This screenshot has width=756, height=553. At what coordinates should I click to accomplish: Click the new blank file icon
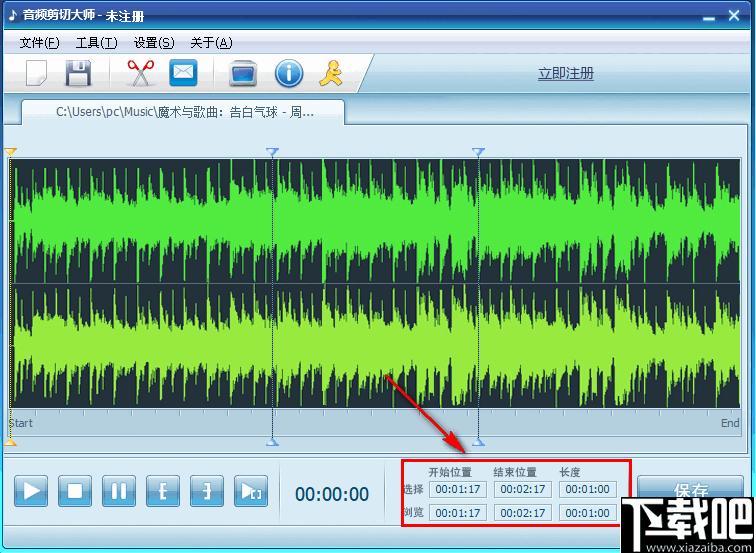[x=36, y=74]
